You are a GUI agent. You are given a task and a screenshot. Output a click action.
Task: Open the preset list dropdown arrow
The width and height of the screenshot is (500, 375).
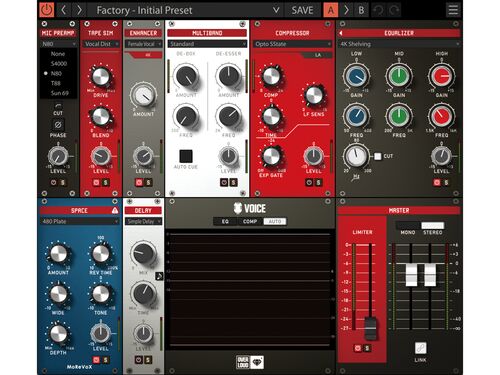click(x=276, y=10)
